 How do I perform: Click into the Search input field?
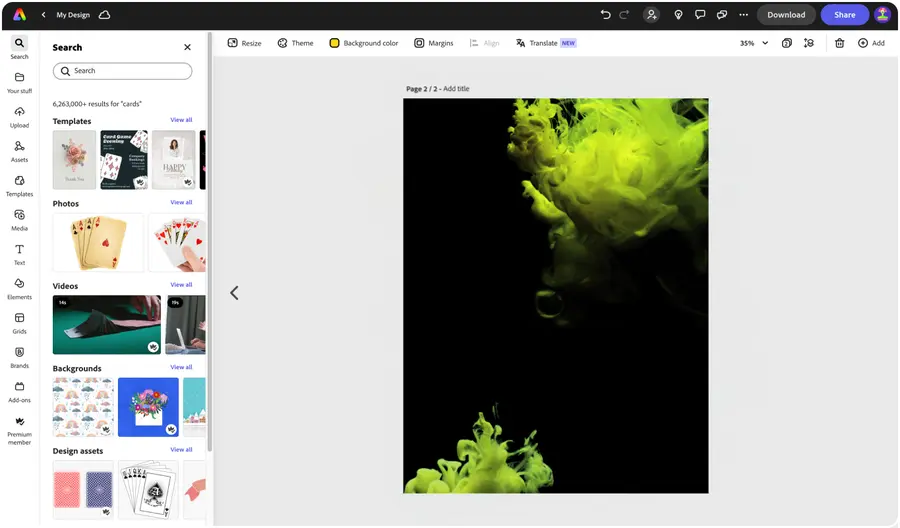tap(122, 71)
